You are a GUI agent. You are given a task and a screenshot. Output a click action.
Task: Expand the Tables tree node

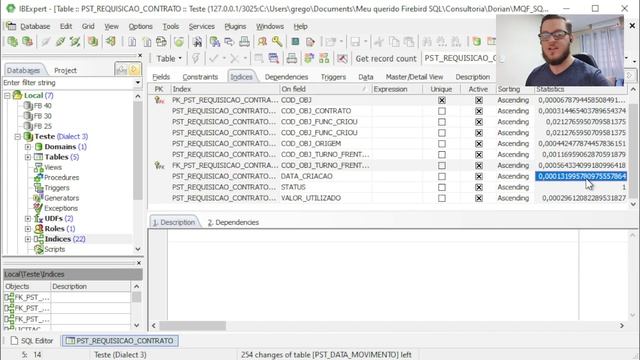(28, 157)
